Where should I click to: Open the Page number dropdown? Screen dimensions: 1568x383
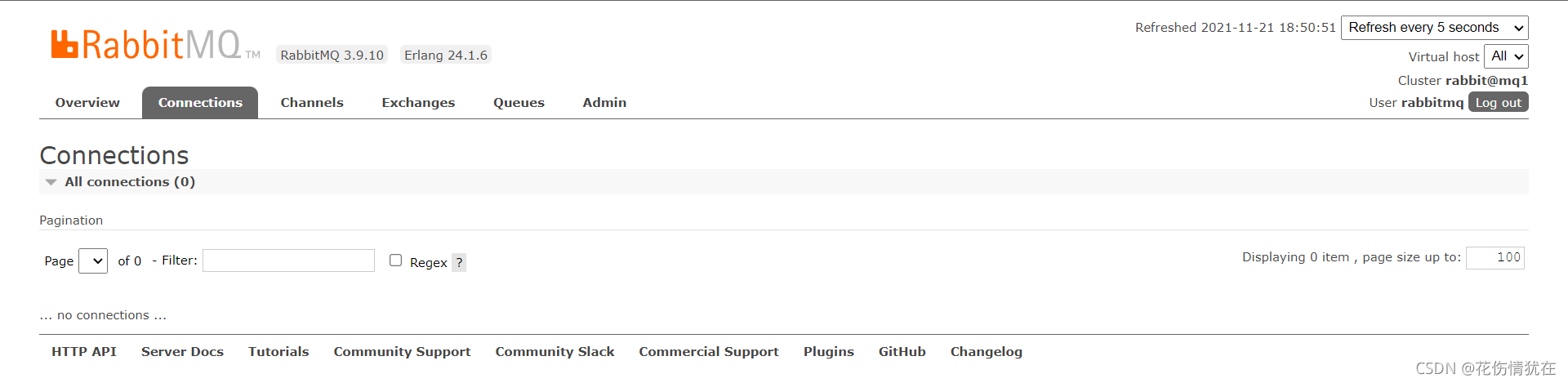[93, 261]
